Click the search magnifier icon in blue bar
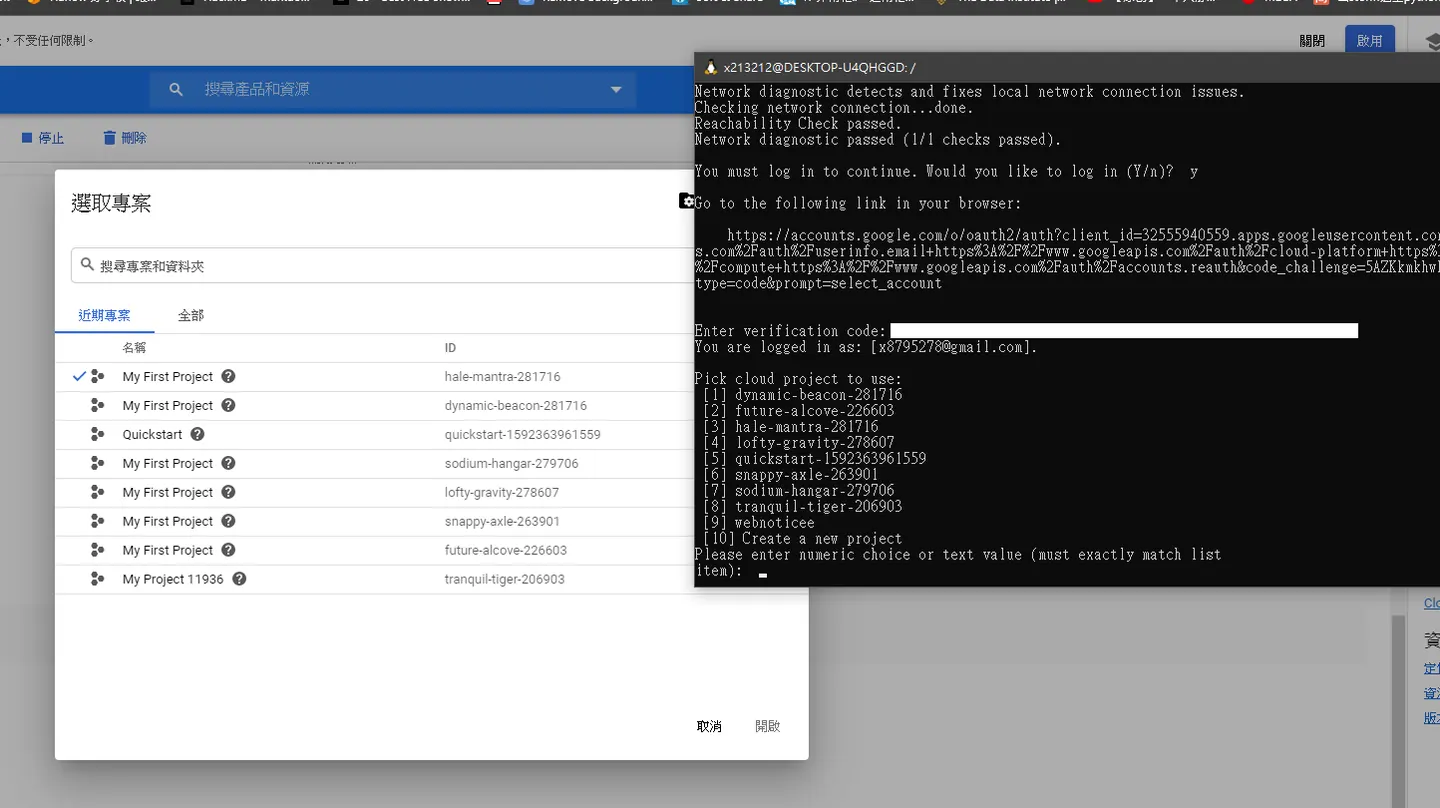The width and height of the screenshot is (1440, 808). point(176,89)
